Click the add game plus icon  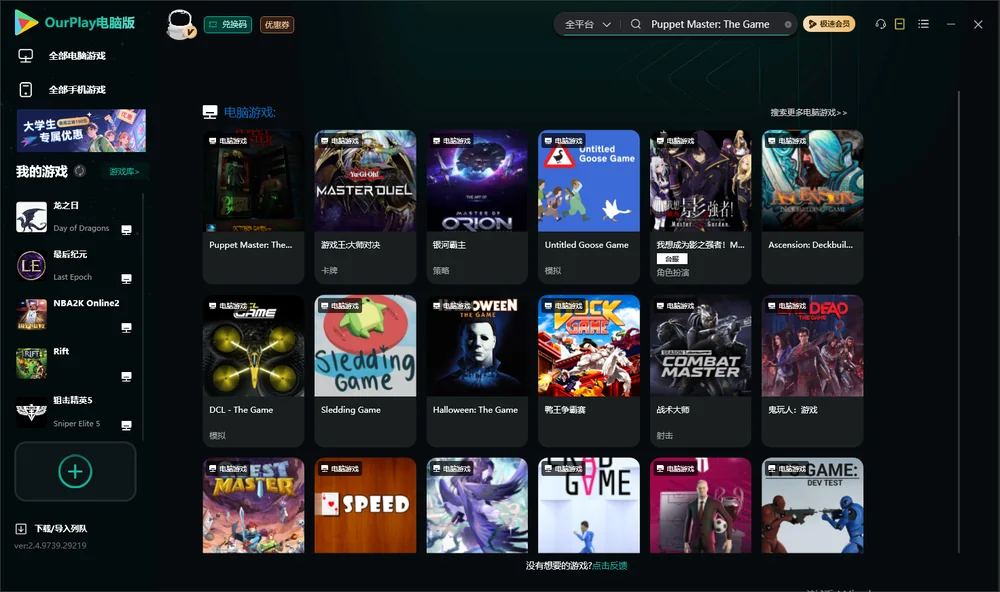point(75,471)
